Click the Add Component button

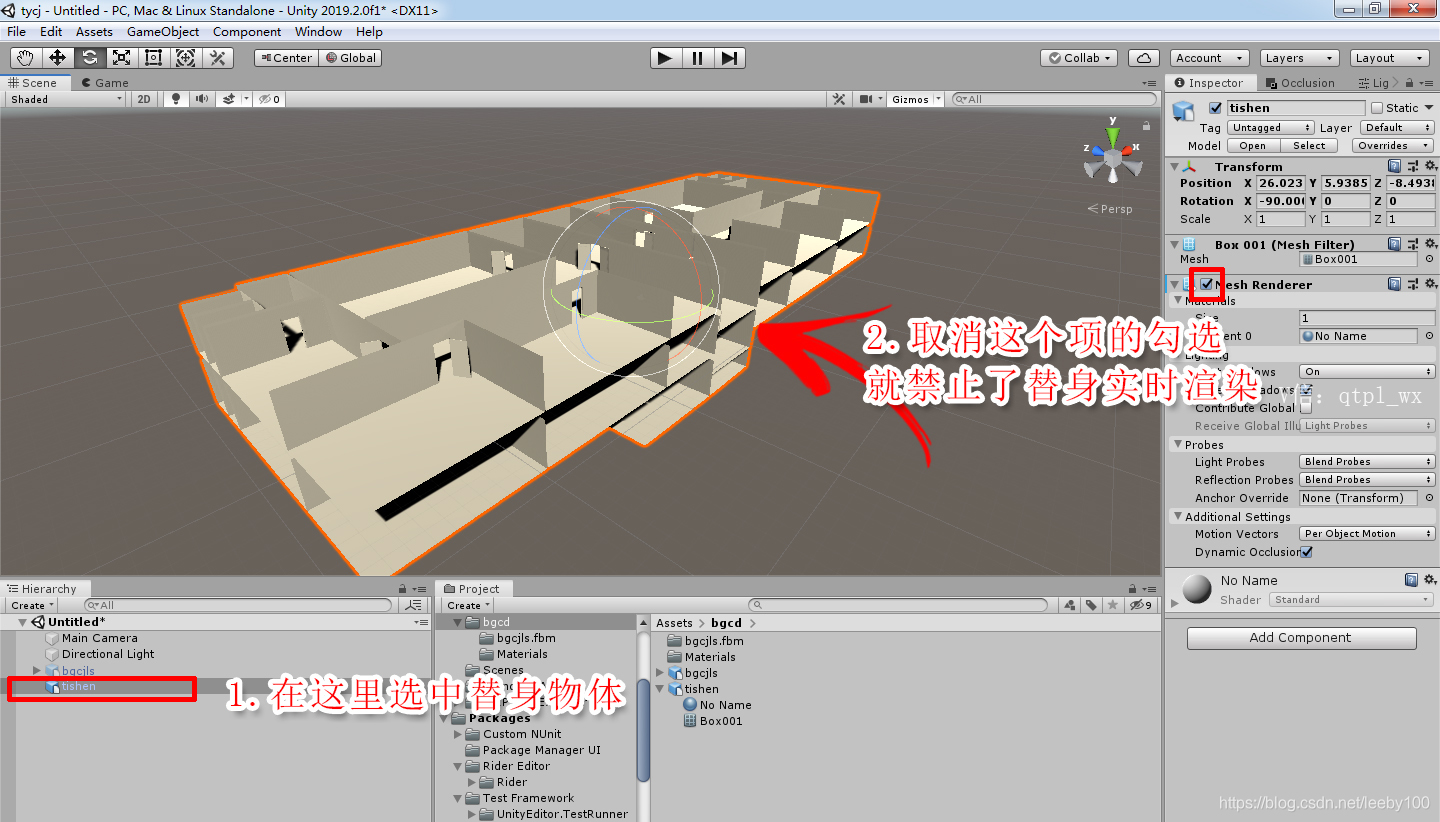coord(1300,638)
